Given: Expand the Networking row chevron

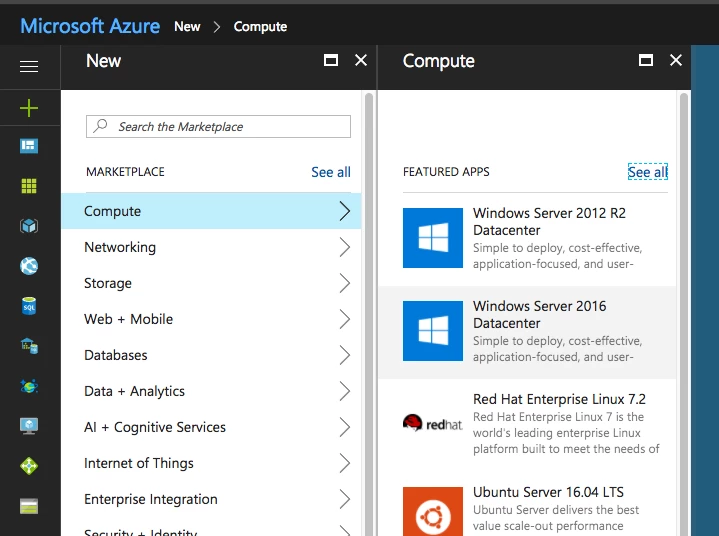Looking at the screenshot, I should (x=345, y=247).
